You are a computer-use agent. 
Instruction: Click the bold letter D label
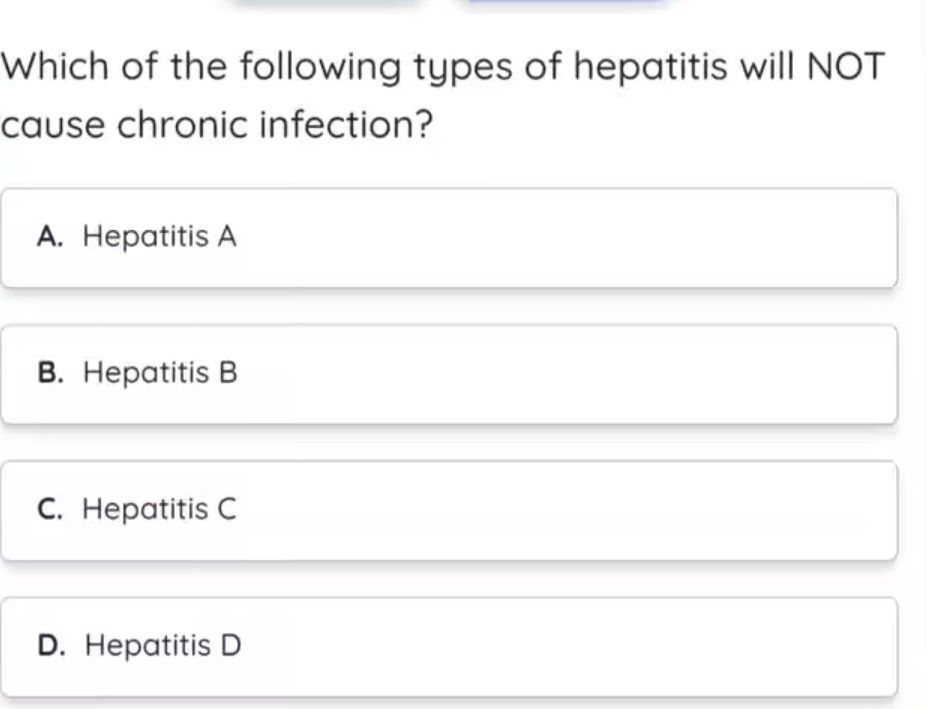pyautogui.click(x=51, y=646)
